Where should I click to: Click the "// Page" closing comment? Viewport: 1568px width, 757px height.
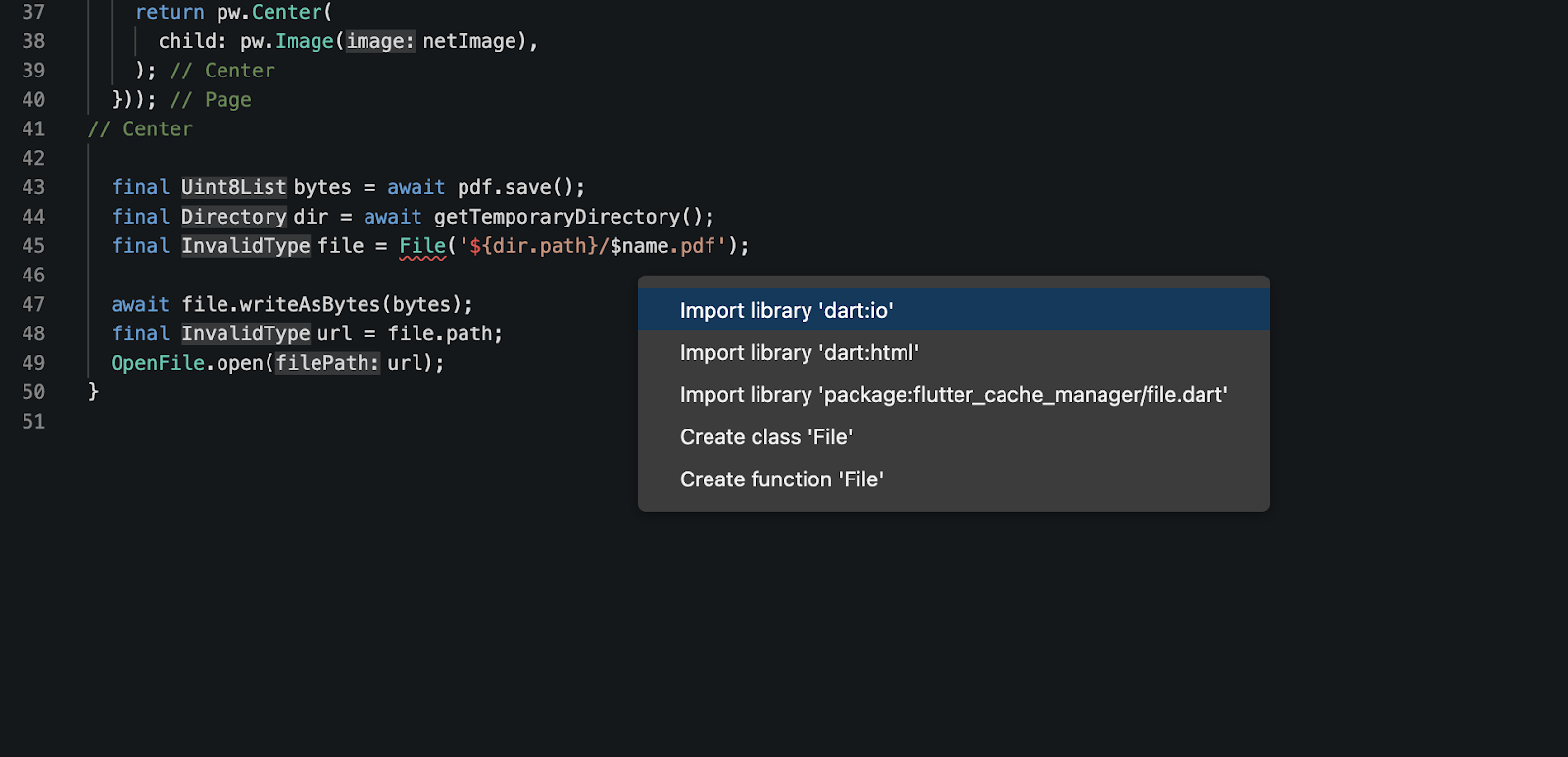[x=211, y=100]
